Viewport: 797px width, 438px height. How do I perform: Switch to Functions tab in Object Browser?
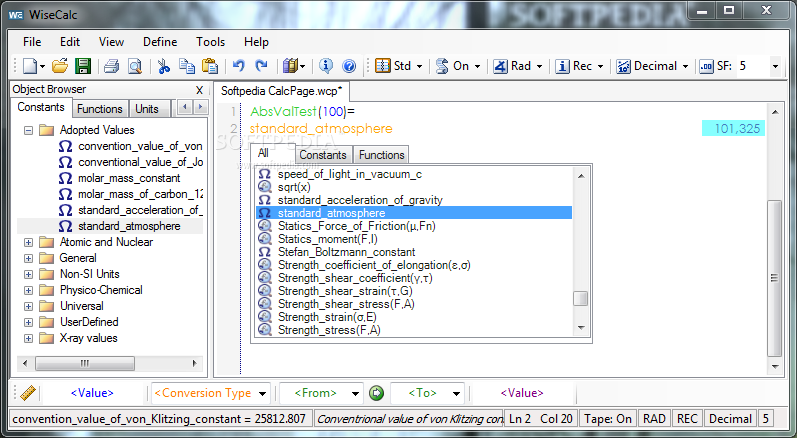coord(100,109)
